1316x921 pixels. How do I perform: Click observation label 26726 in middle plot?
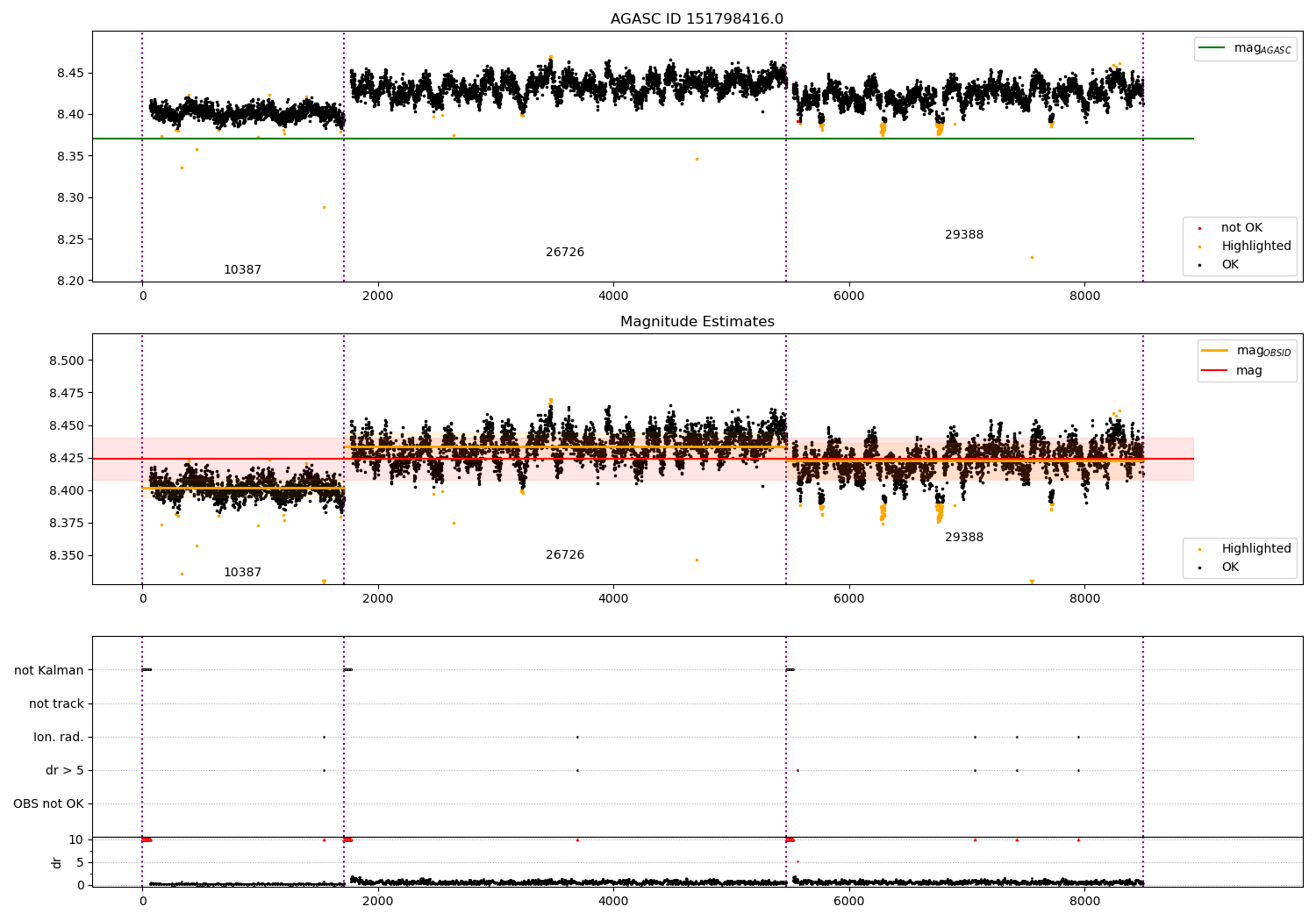click(x=565, y=555)
